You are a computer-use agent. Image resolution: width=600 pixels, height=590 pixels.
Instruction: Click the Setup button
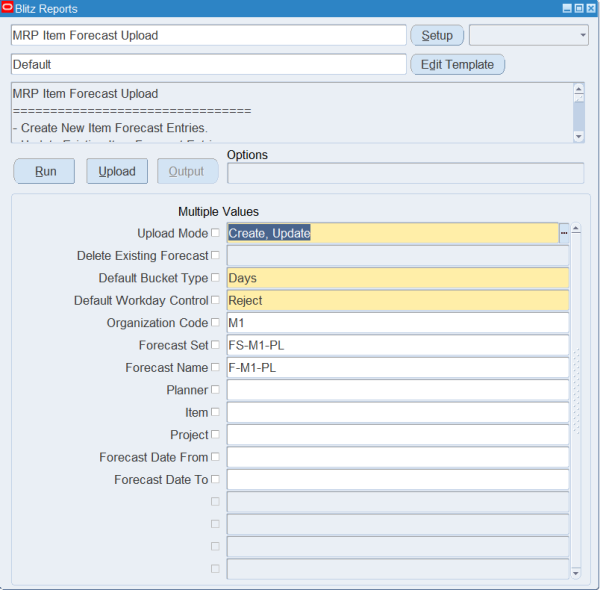(437, 36)
